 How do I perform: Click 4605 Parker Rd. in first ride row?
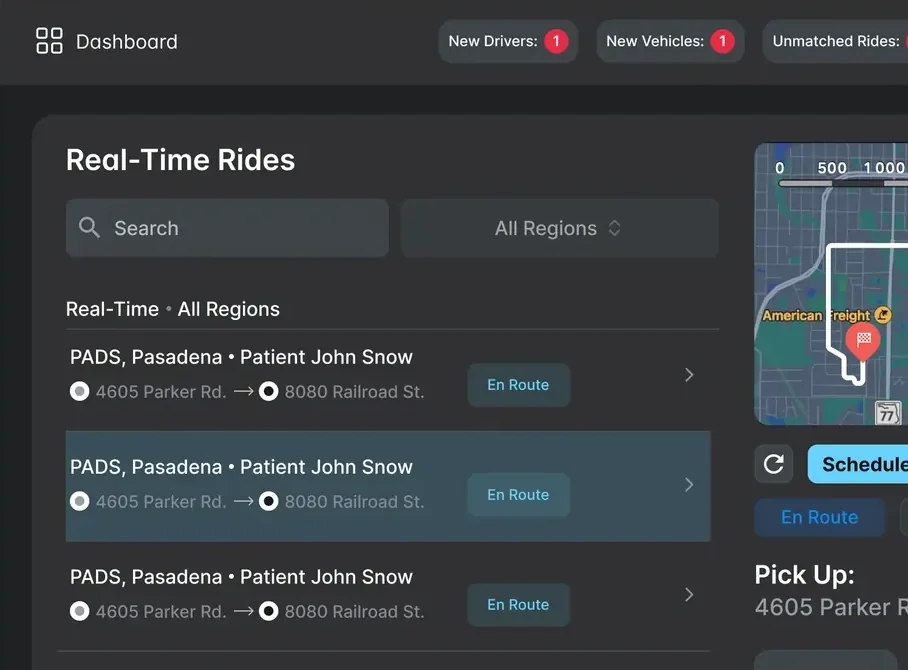pos(161,392)
